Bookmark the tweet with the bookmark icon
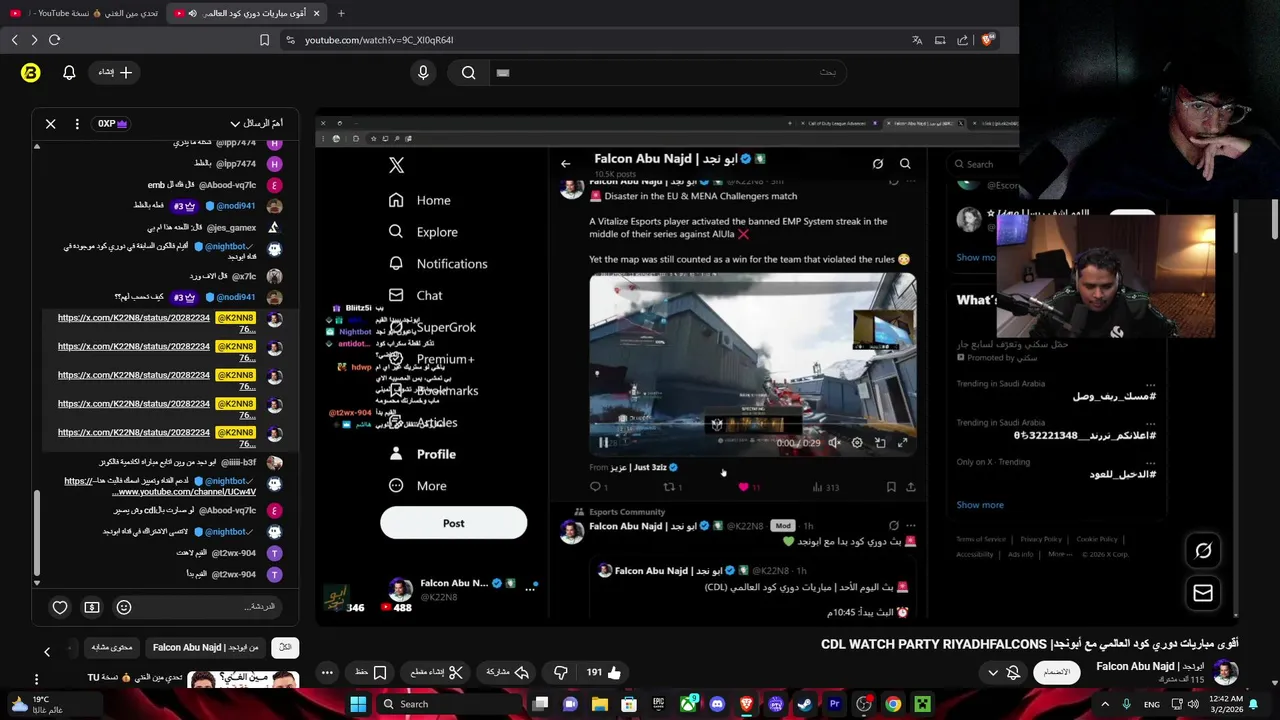 coord(891,487)
